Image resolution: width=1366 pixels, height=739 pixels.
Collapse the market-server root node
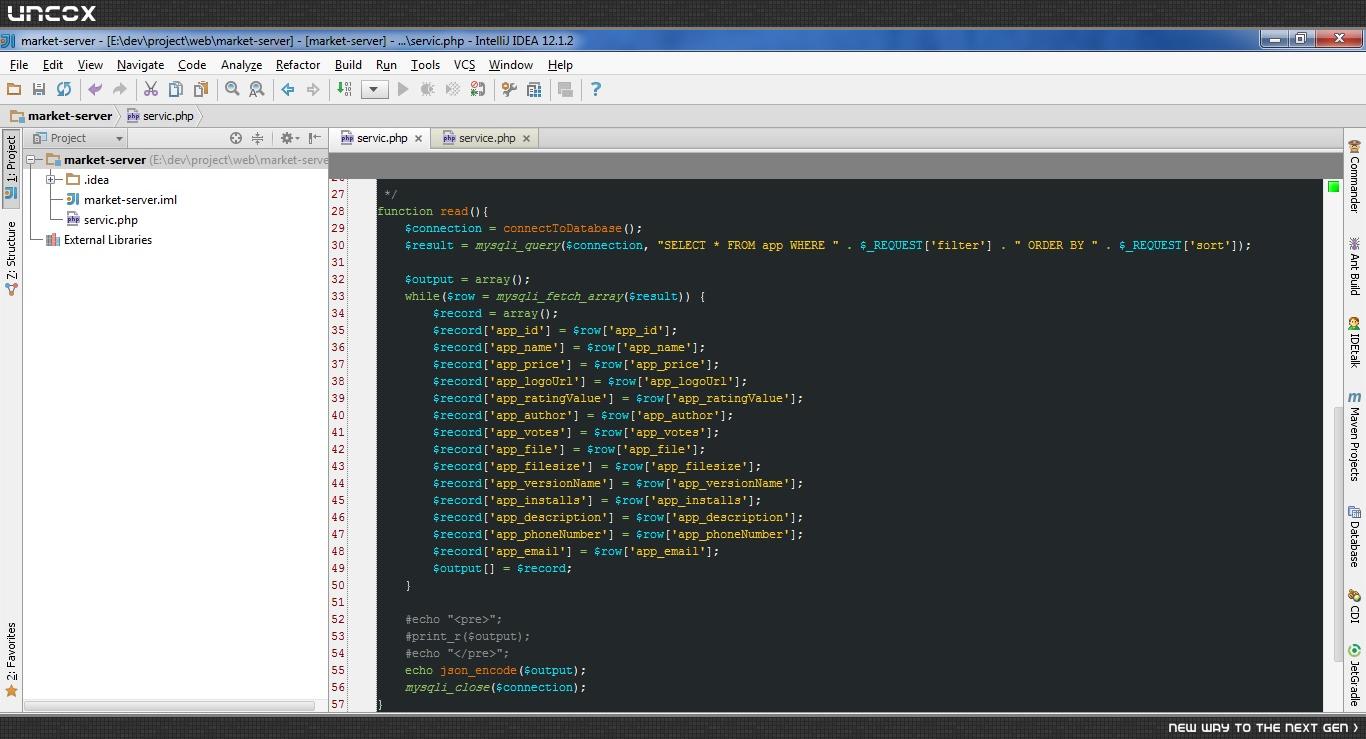point(31,160)
